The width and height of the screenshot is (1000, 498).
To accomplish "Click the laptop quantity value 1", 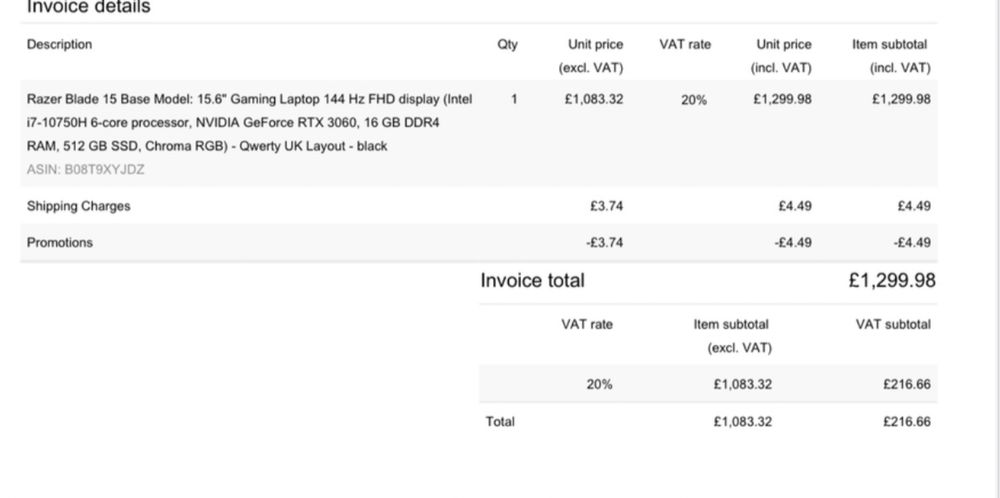I will (x=514, y=99).
